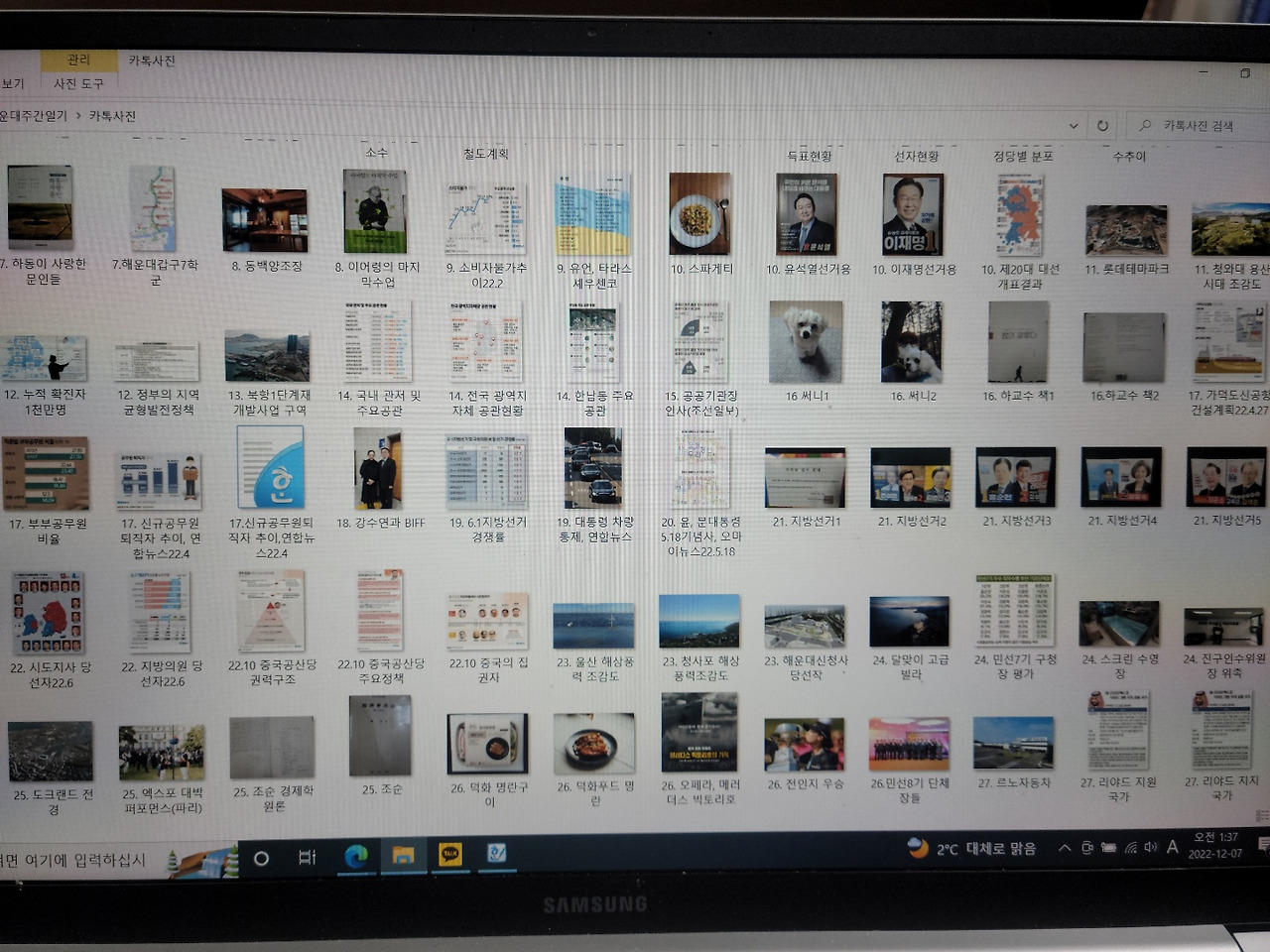Open Microsoft Edge from the taskbar
Image resolution: width=1270 pixels, height=952 pixels.
[x=355, y=855]
